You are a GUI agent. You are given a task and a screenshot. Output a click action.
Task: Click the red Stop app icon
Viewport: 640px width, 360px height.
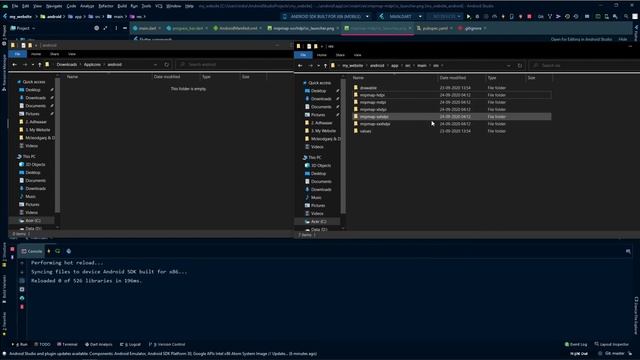point(529,17)
